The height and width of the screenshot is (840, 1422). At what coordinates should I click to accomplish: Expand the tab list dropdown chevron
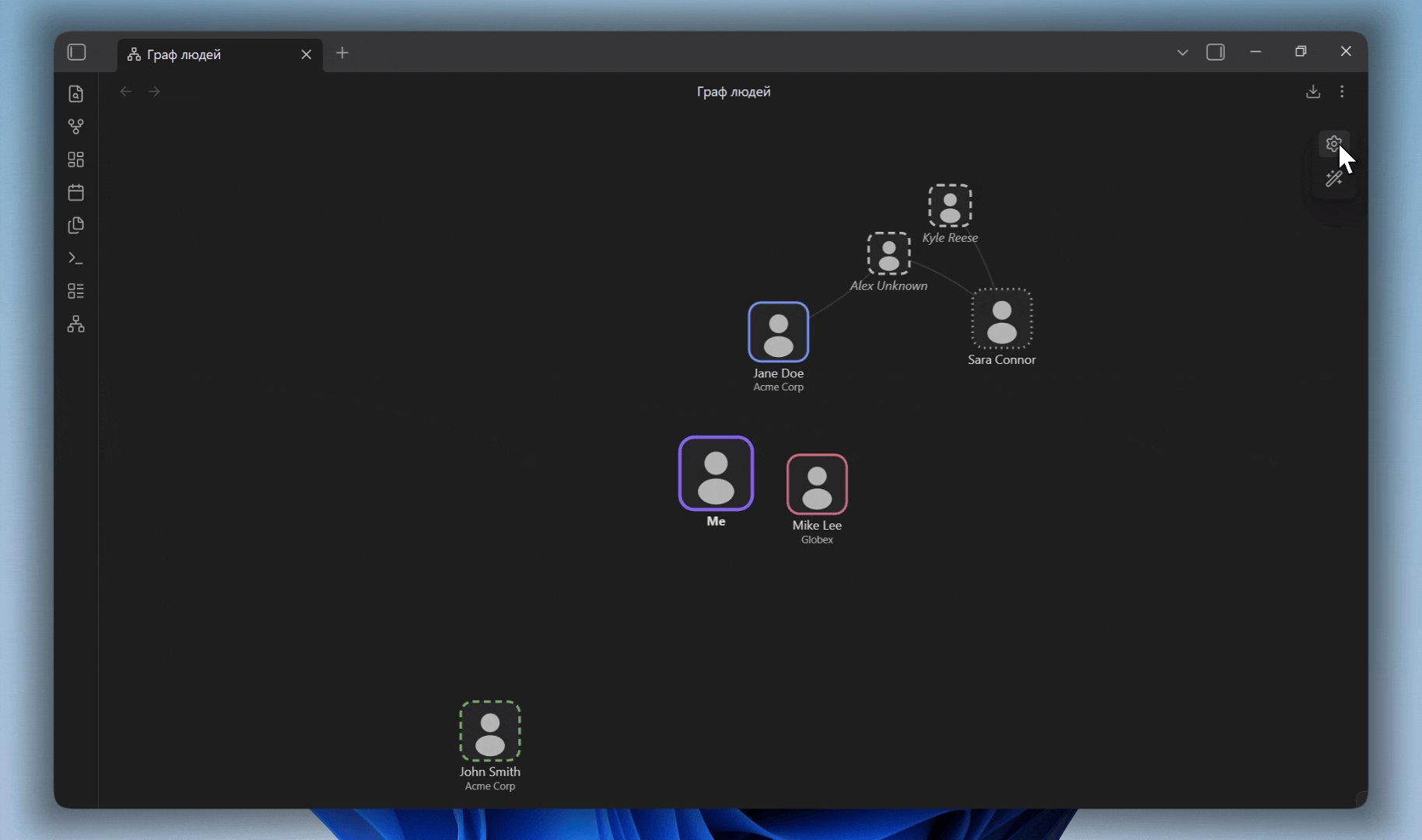point(1182,52)
